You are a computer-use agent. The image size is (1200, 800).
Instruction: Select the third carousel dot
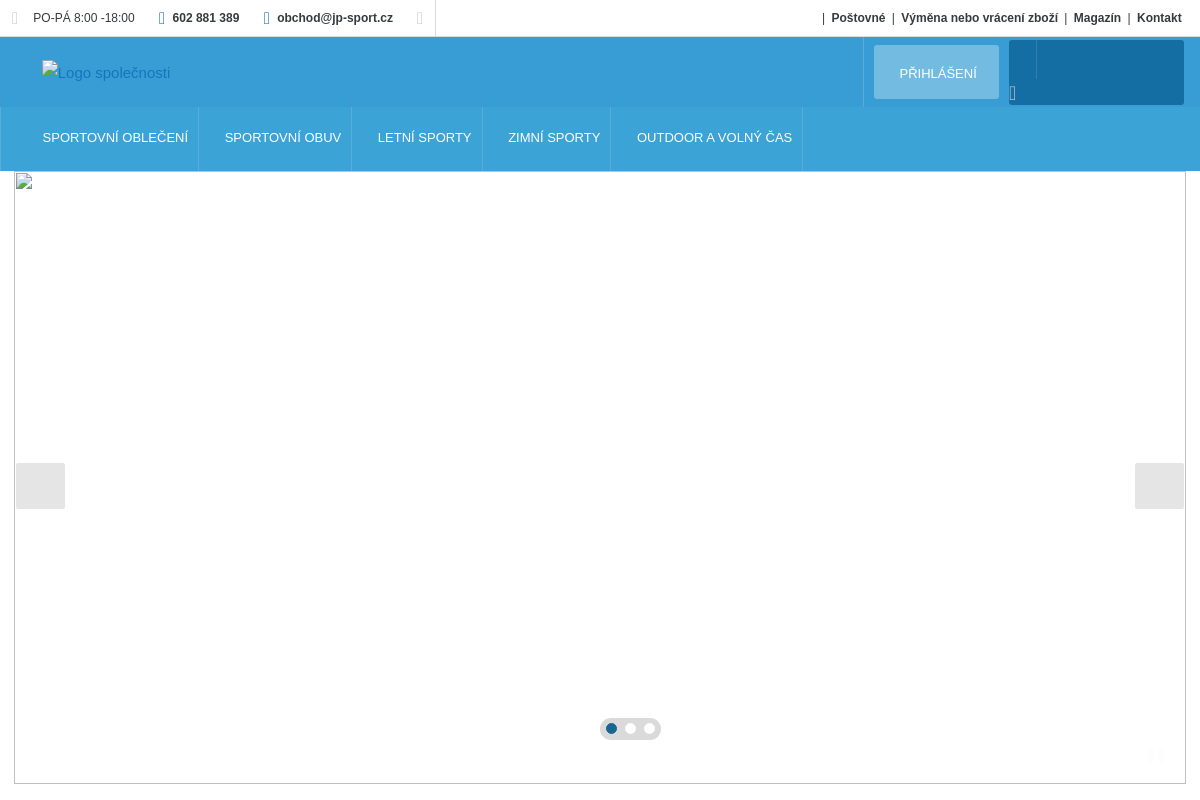point(649,729)
